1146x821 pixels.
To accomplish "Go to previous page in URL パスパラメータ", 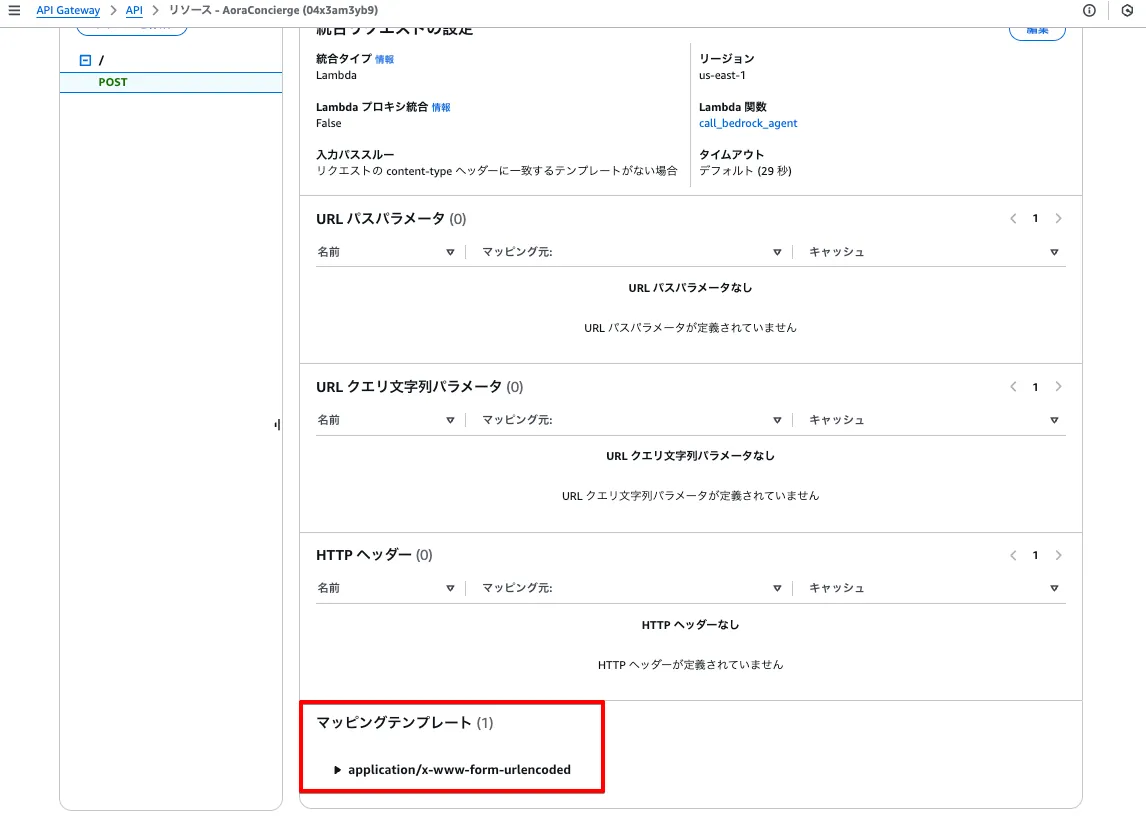I will 1013,219.
